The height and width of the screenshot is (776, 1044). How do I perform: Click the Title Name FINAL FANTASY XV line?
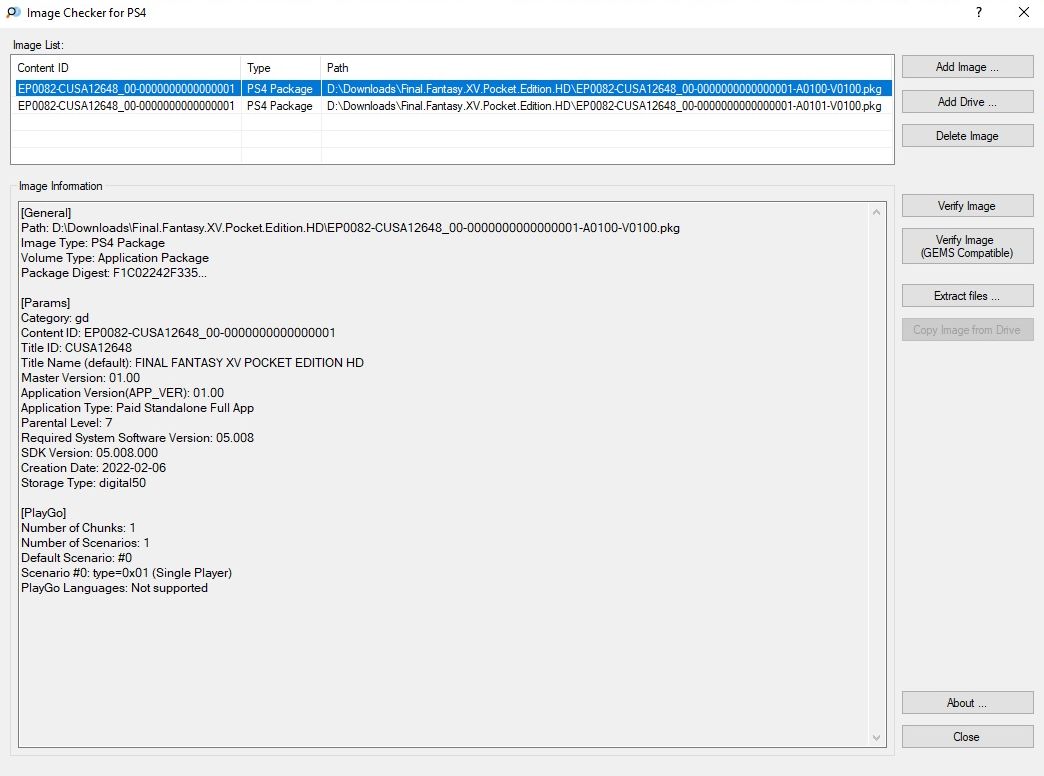coord(192,363)
